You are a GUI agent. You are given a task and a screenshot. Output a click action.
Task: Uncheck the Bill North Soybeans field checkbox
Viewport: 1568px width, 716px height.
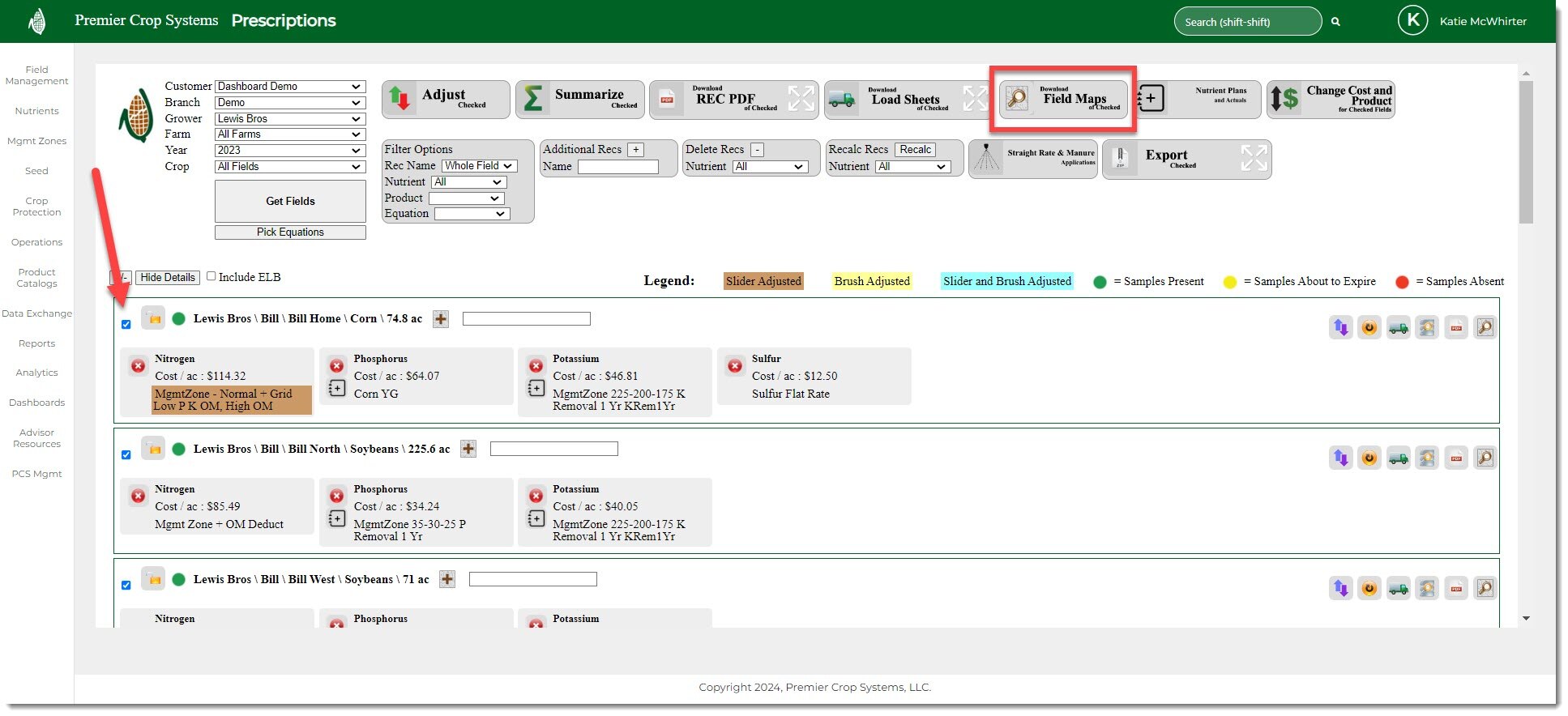126,455
